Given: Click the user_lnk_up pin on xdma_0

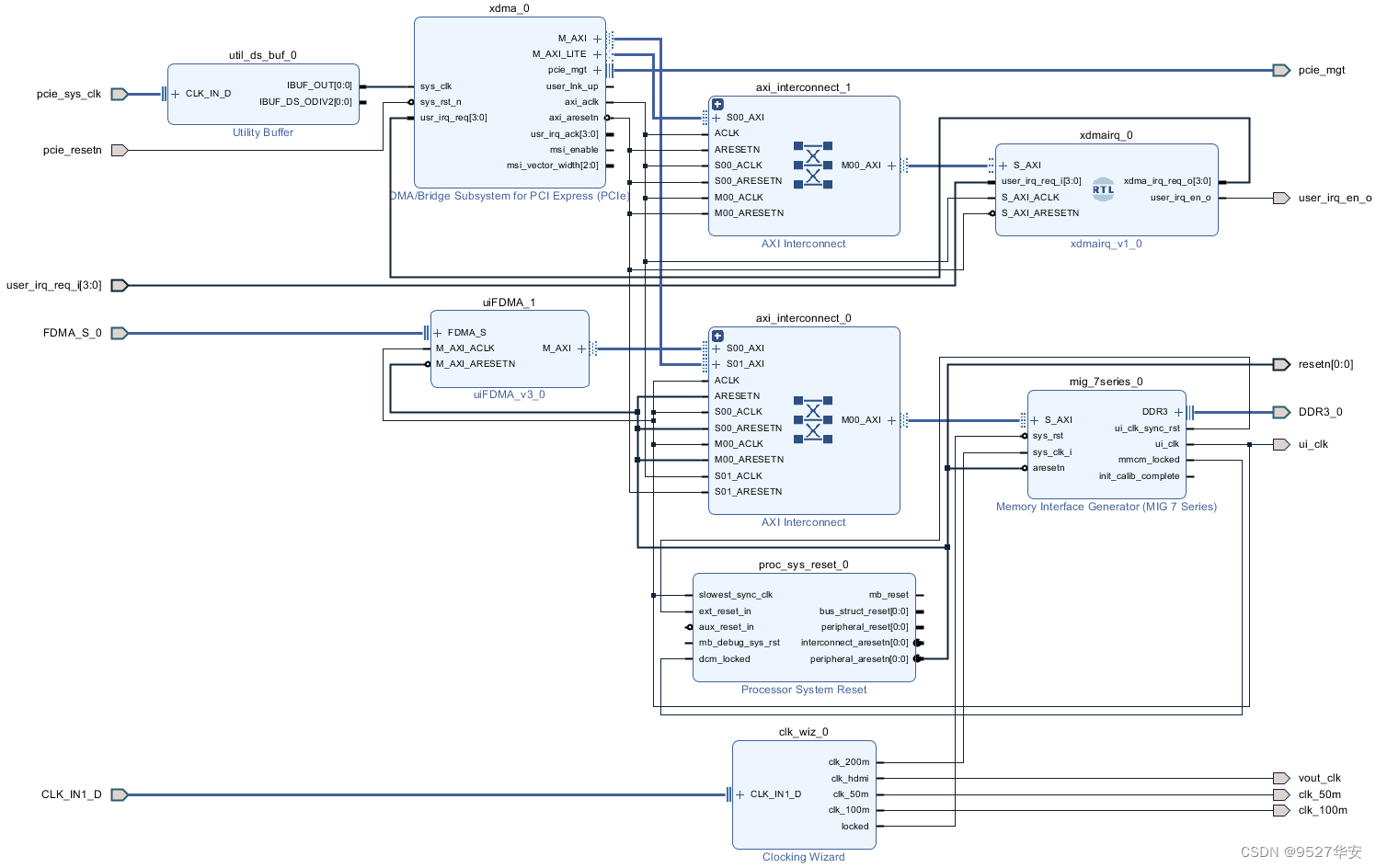Looking at the screenshot, I should point(572,86).
